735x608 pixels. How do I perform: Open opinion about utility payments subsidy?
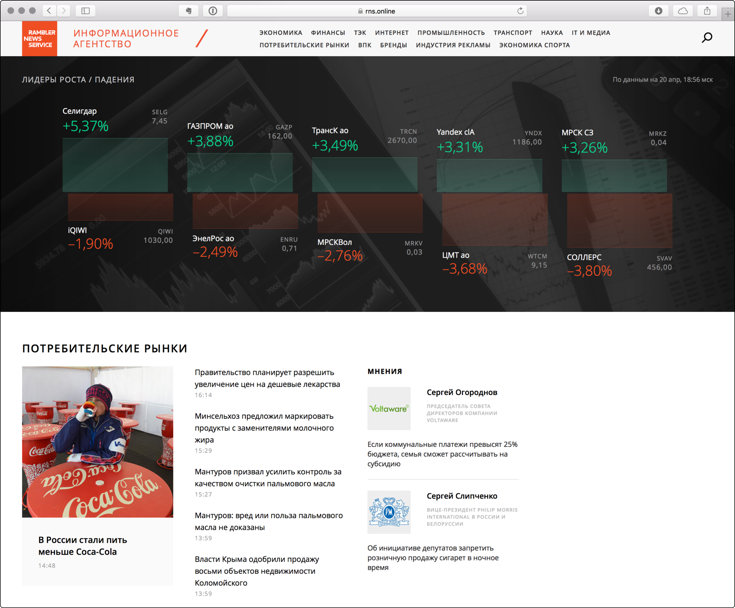(x=442, y=454)
